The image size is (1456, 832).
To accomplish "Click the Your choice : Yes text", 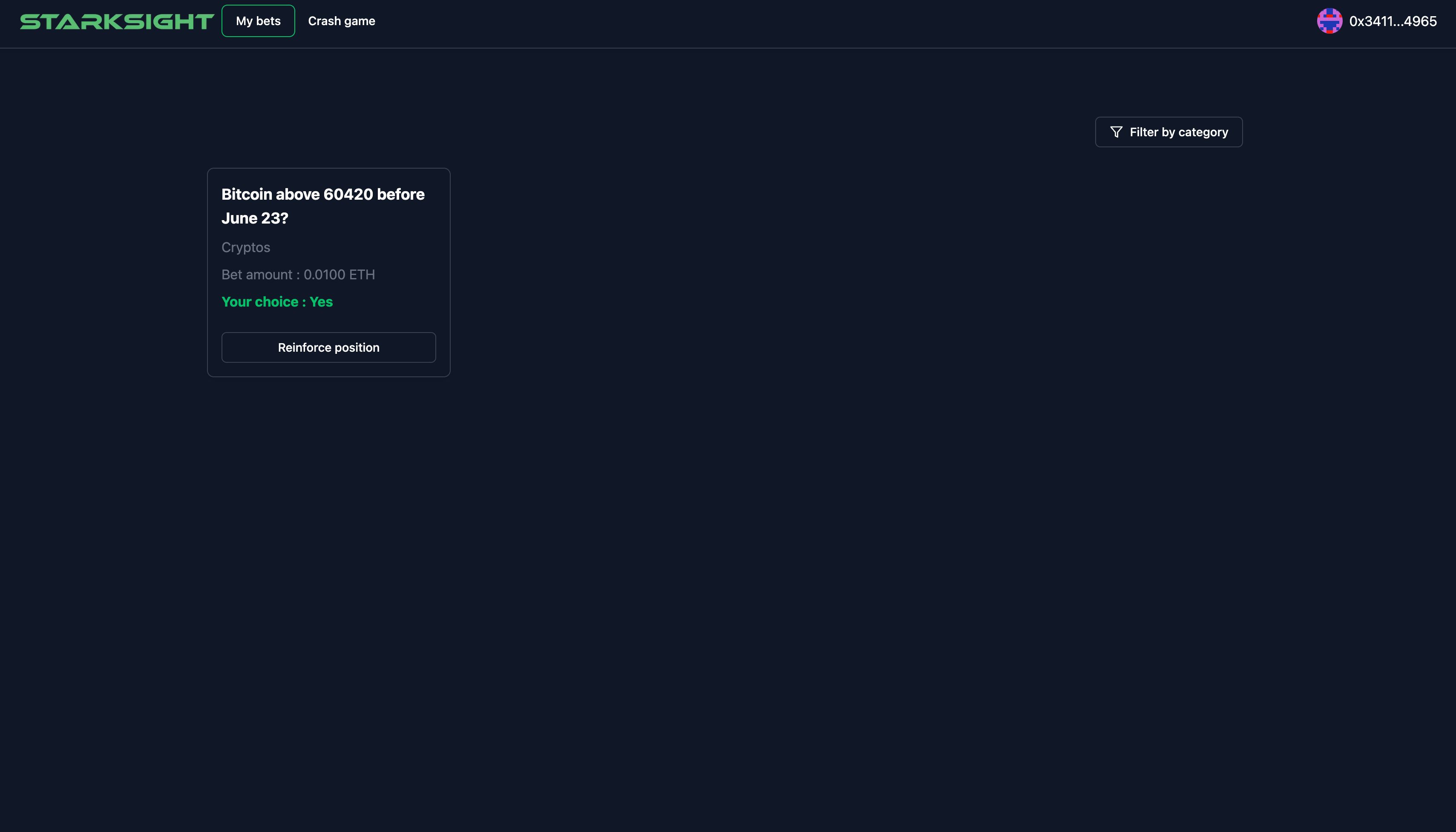I will [x=277, y=302].
